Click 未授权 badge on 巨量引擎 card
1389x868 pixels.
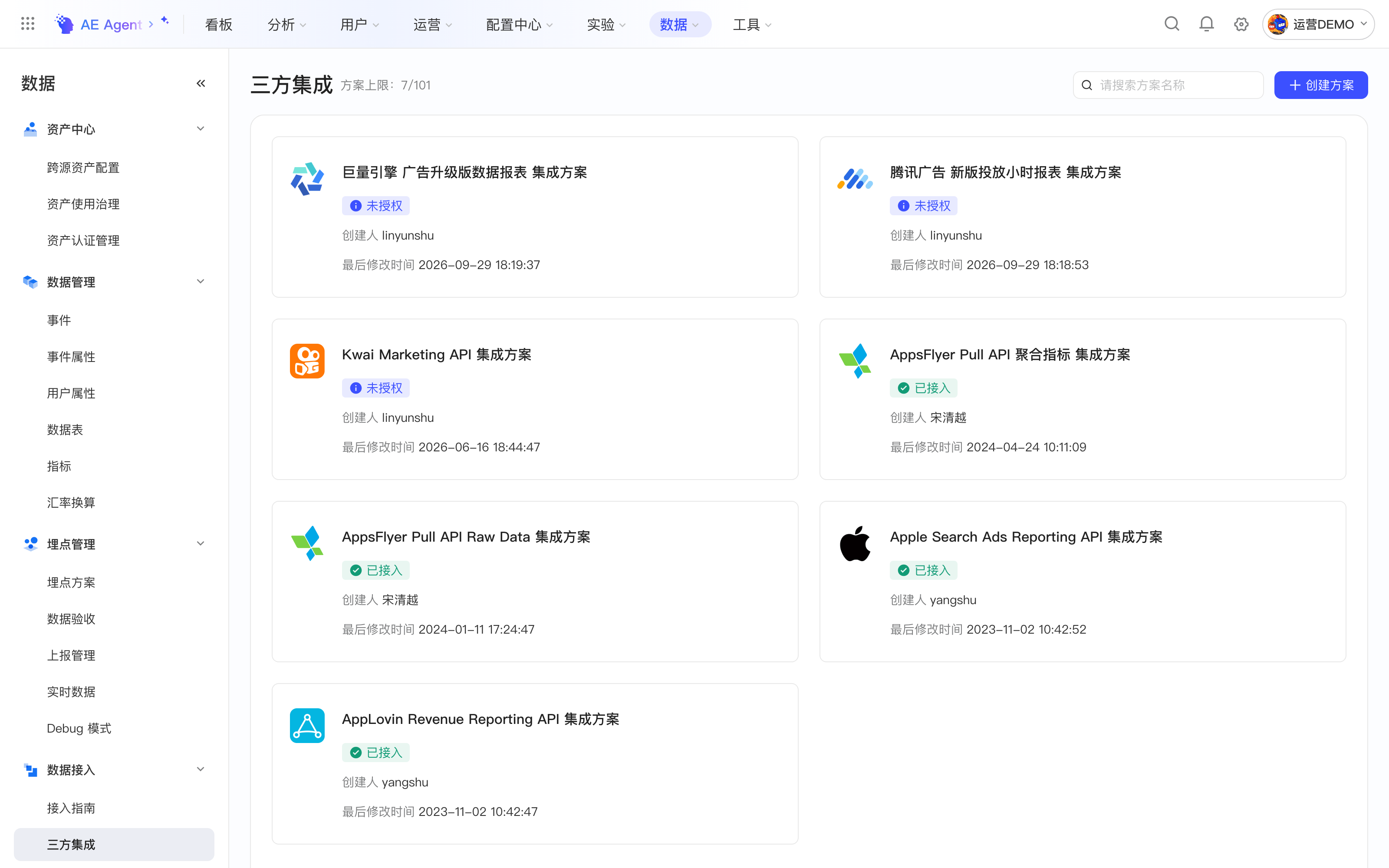[x=376, y=206]
